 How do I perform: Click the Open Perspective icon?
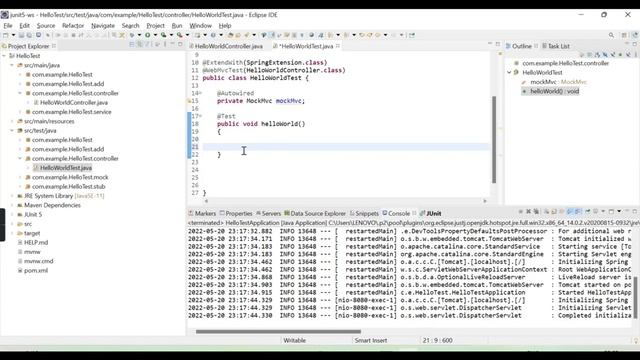[x=624, y=35]
